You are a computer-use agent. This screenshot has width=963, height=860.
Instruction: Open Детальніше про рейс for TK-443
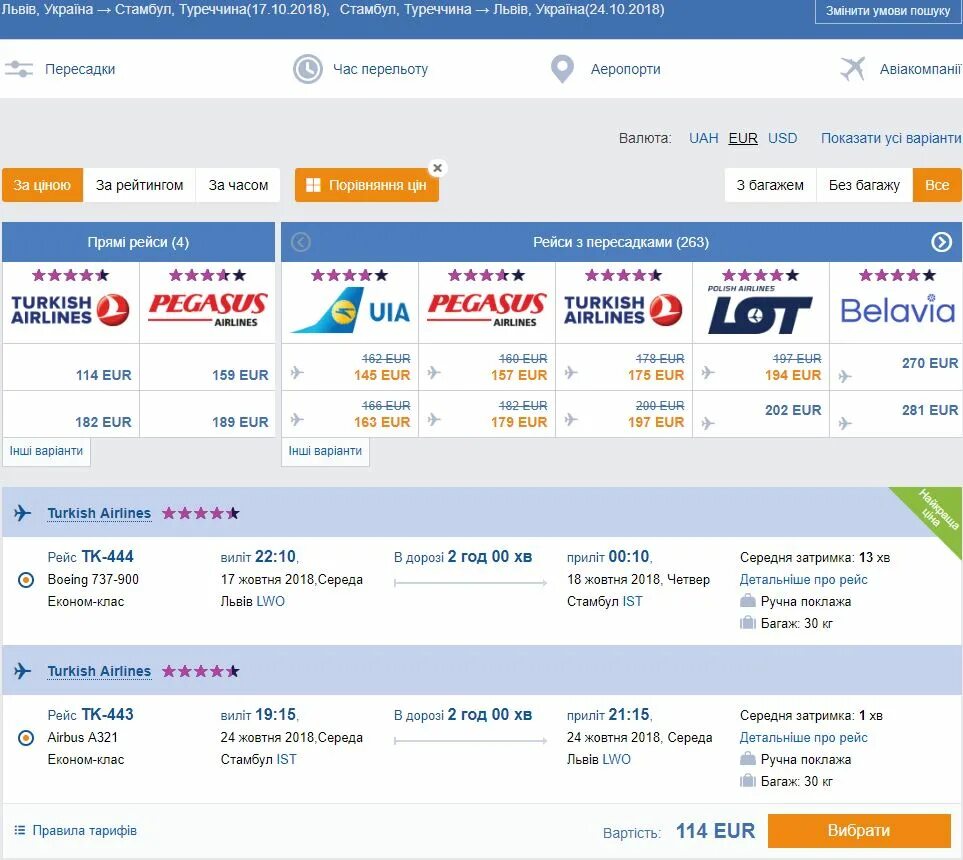pos(803,737)
